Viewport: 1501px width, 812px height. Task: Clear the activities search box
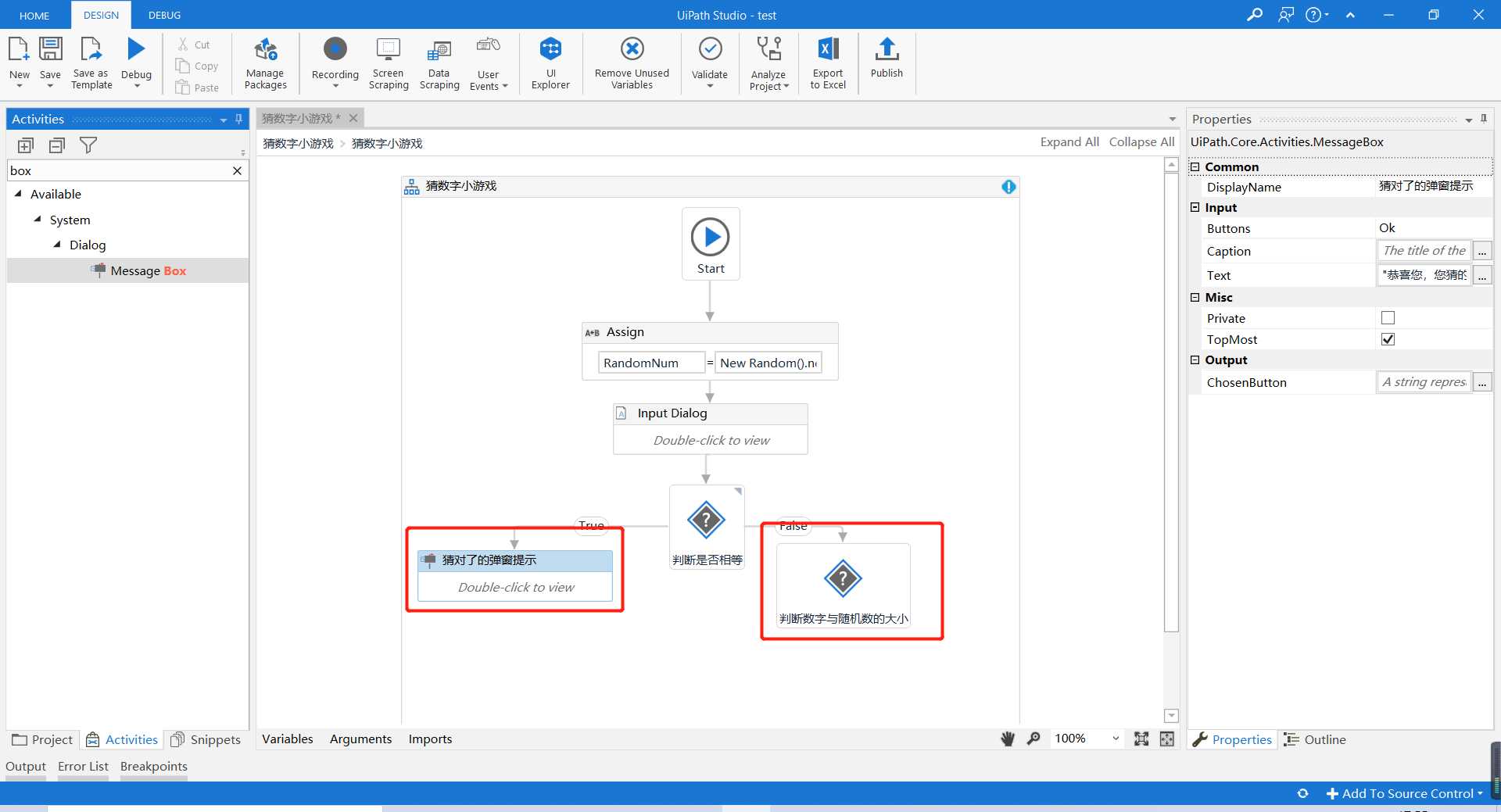pyautogui.click(x=237, y=170)
